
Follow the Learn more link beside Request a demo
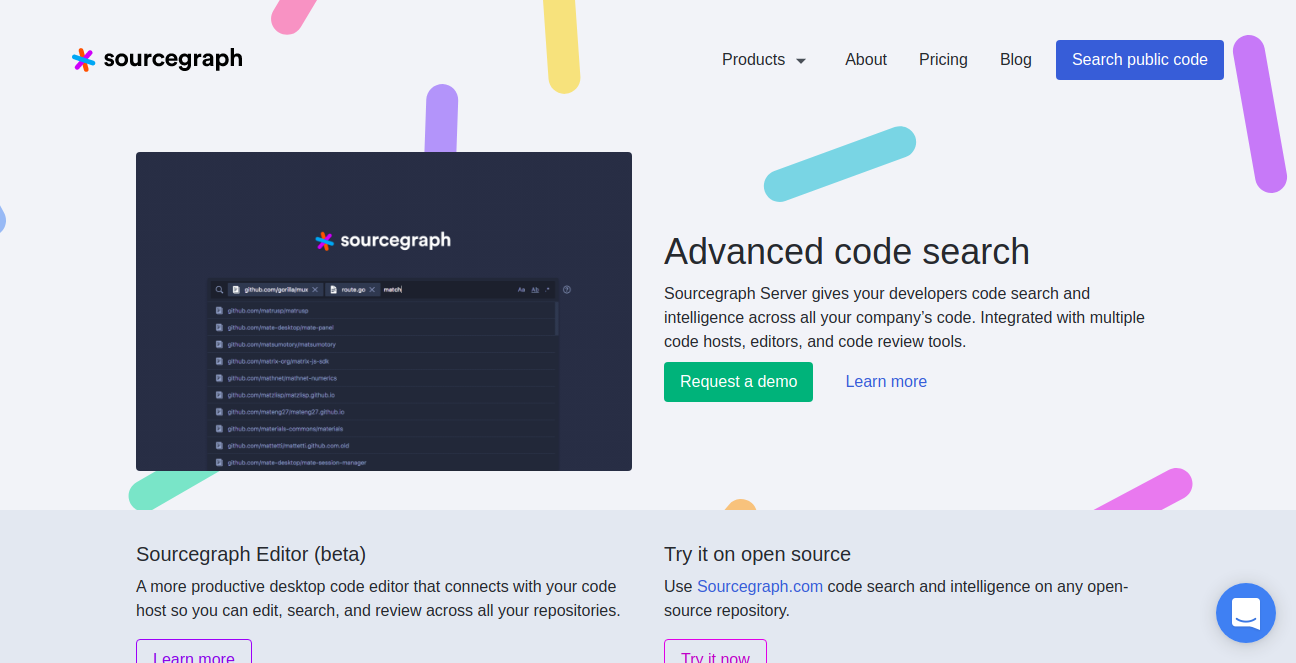[886, 382]
